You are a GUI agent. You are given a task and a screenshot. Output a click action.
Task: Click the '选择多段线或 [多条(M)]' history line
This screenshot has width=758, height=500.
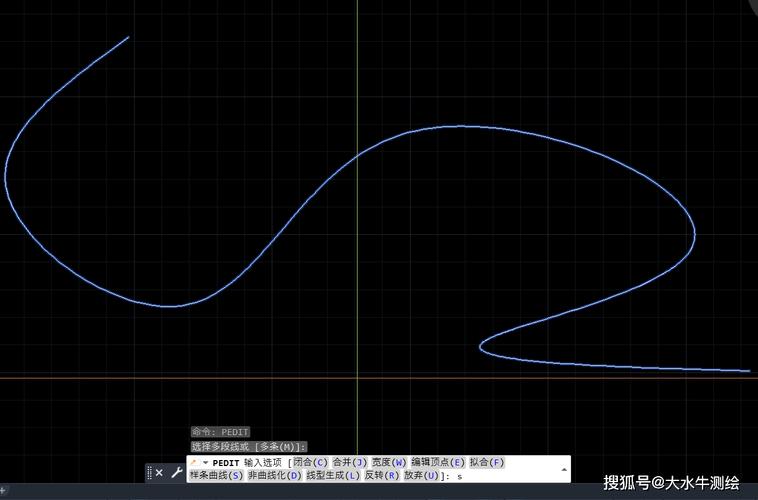[x=249, y=446]
